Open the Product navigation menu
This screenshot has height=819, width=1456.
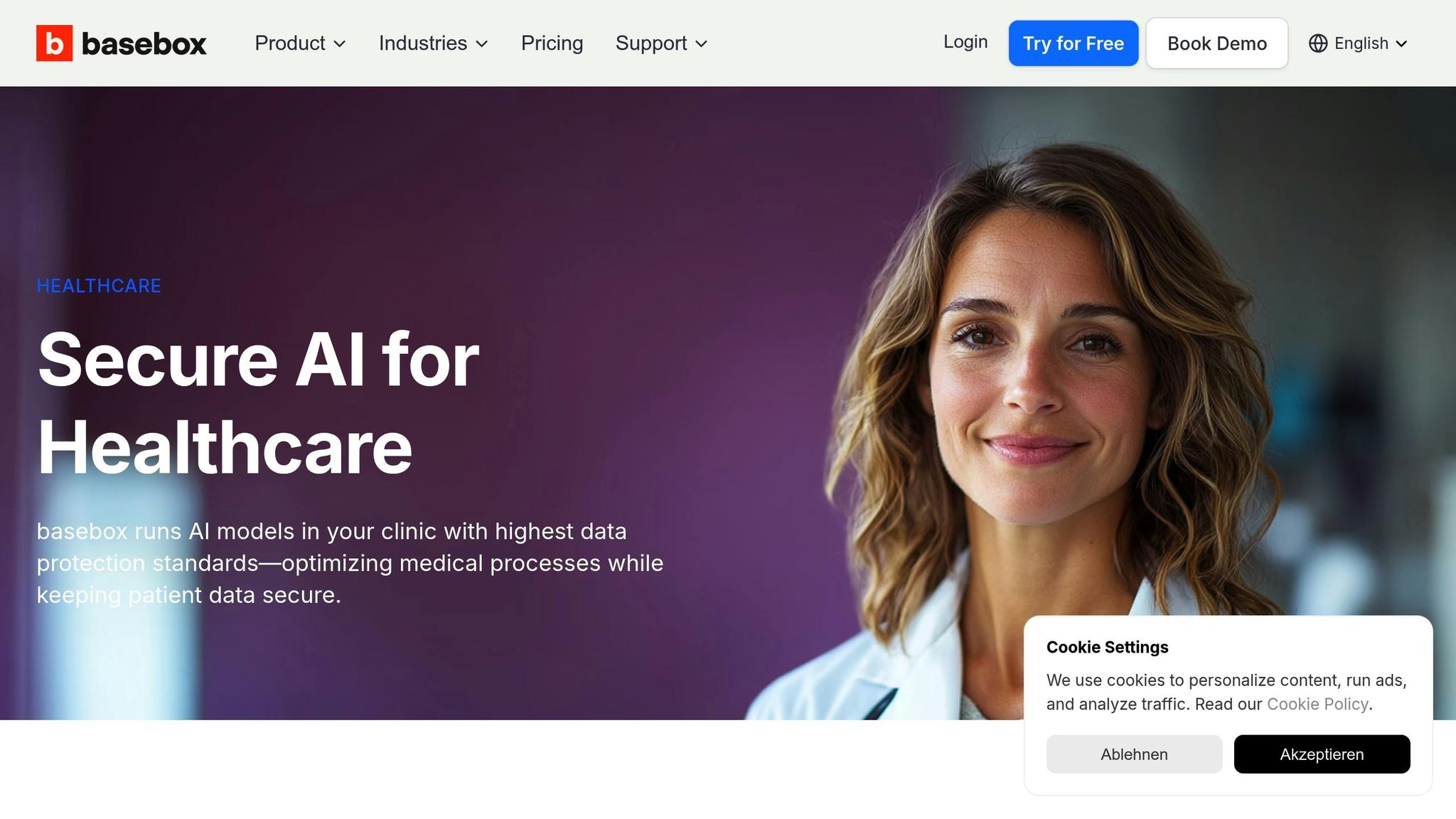pyautogui.click(x=301, y=43)
